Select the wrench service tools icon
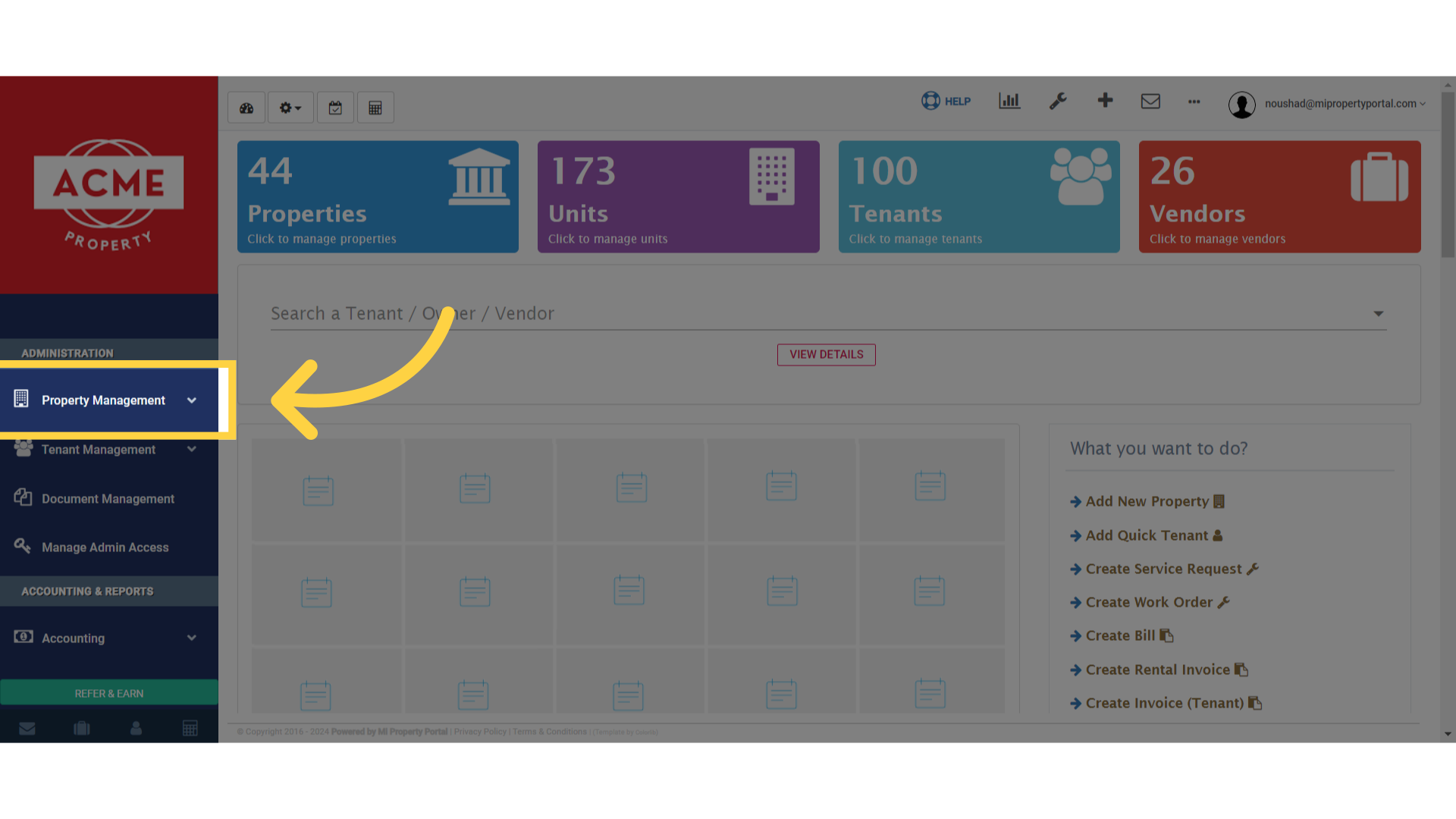1456x819 pixels. pos(1059,101)
